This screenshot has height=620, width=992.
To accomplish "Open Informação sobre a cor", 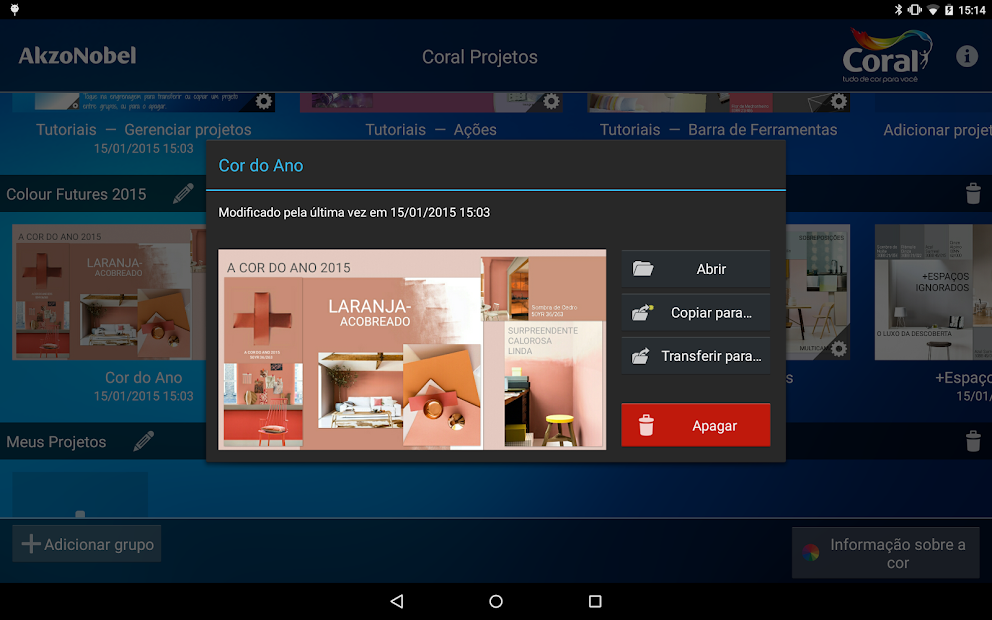I will pyautogui.click(x=886, y=553).
